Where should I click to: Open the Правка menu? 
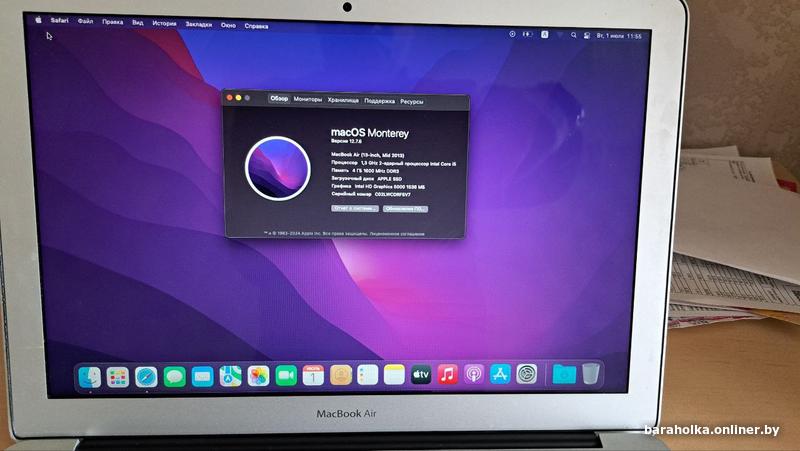pyautogui.click(x=112, y=22)
